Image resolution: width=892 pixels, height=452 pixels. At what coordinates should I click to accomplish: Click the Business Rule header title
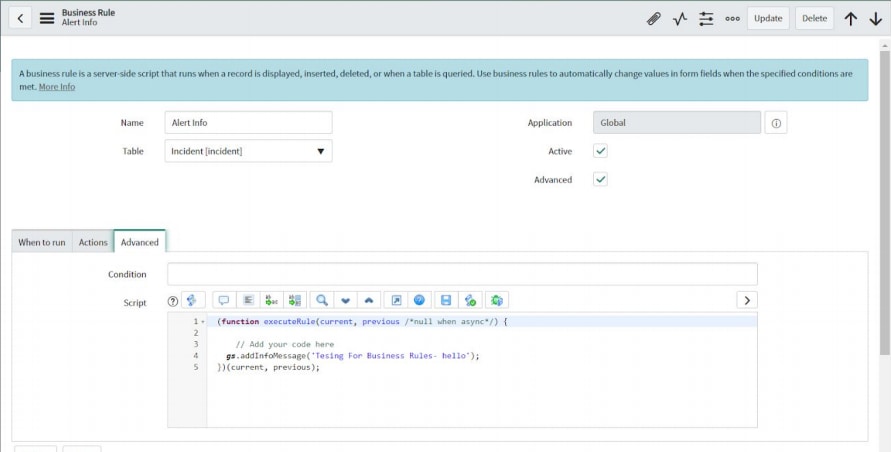coord(88,13)
